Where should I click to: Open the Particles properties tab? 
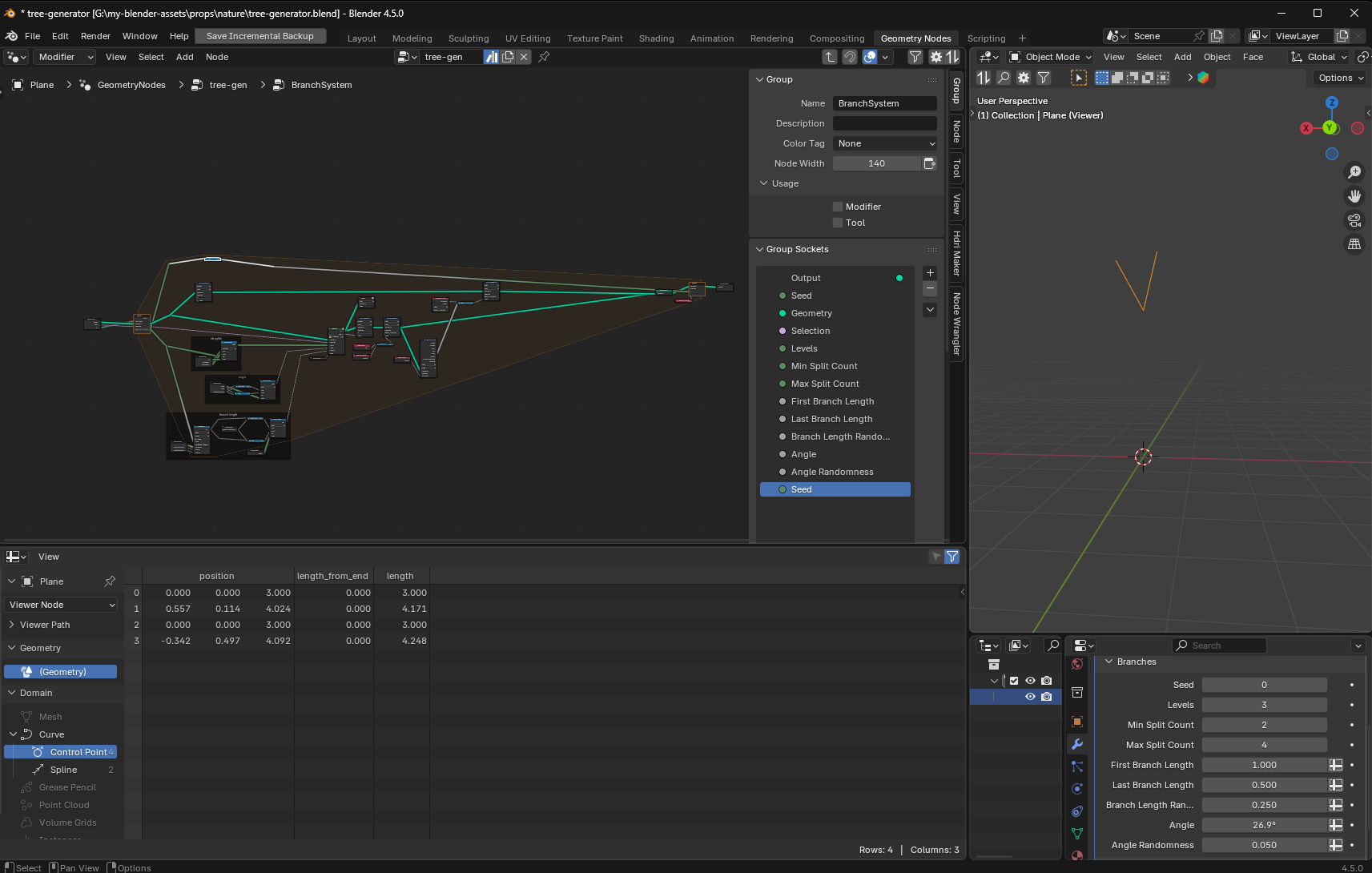point(1077,766)
